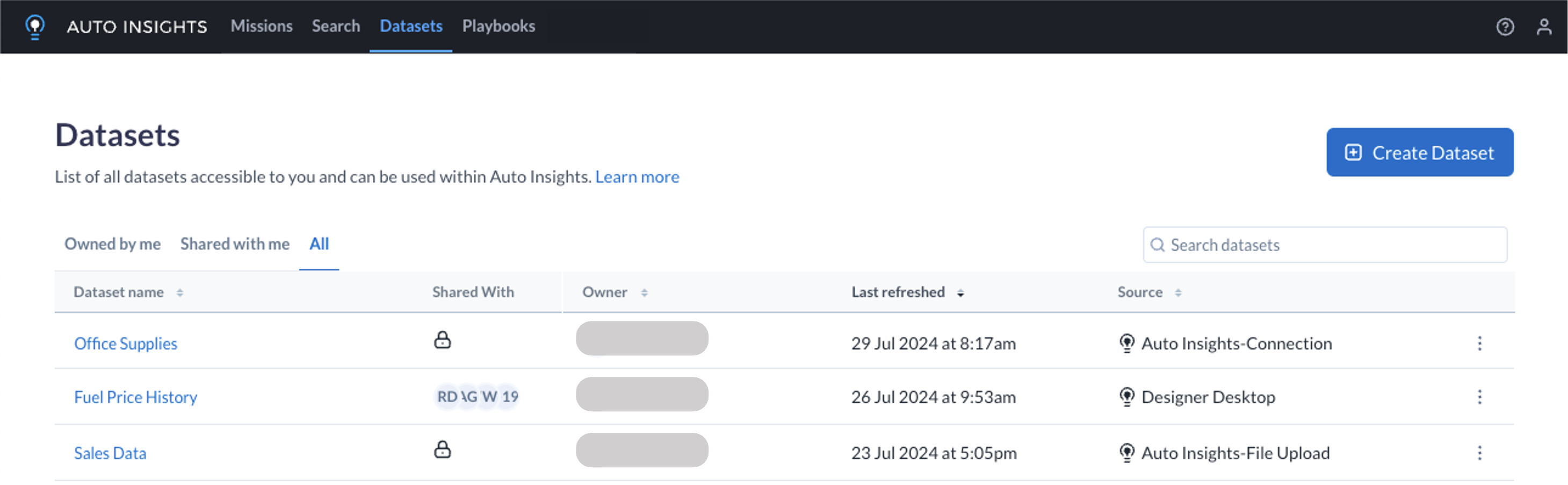The height and width of the screenshot is (485, 1568).
Task: Click the lock icon on Sales Data row
Action: coord(443,450)
